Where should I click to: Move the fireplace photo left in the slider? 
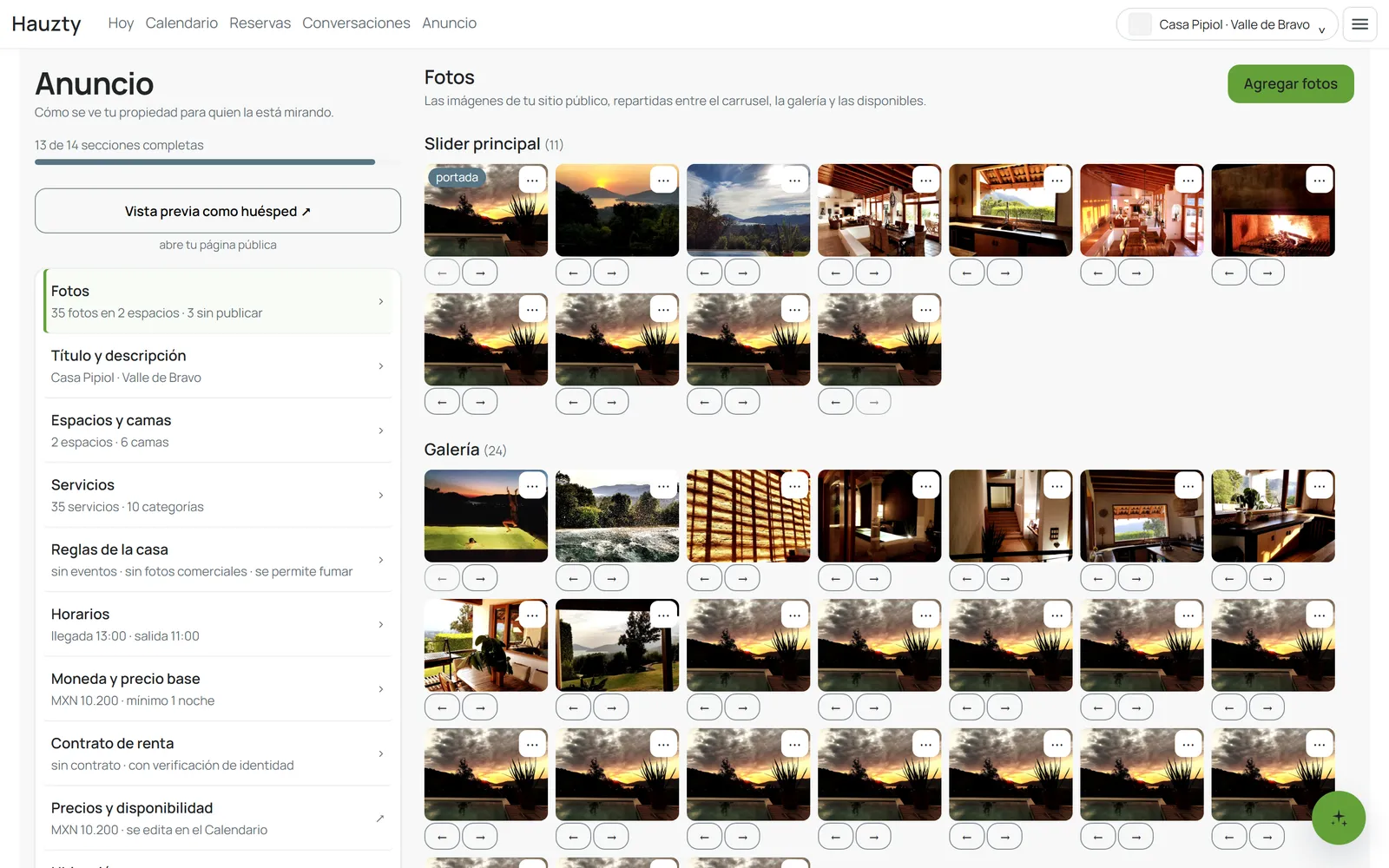click(1229, 273)
